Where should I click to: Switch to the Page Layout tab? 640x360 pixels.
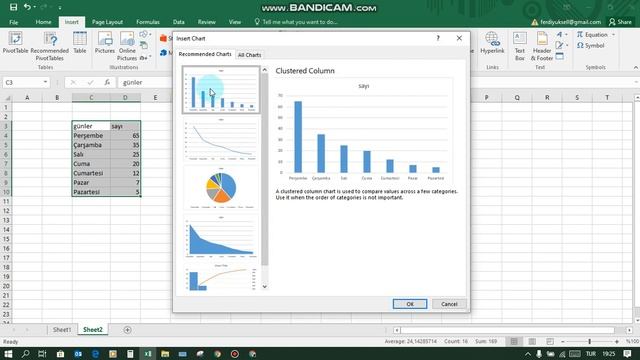pos(107,22)
